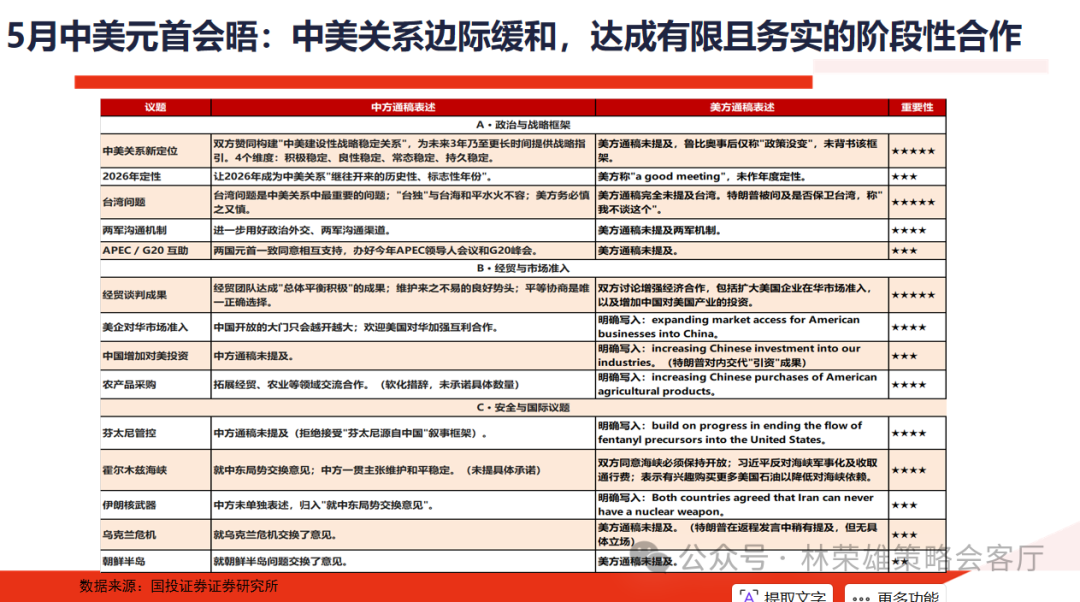Screen dimensions: 1080x602
Task: Select section heading A·政治与战略框架
Action: pyautogui.click(x=523, y=125)
